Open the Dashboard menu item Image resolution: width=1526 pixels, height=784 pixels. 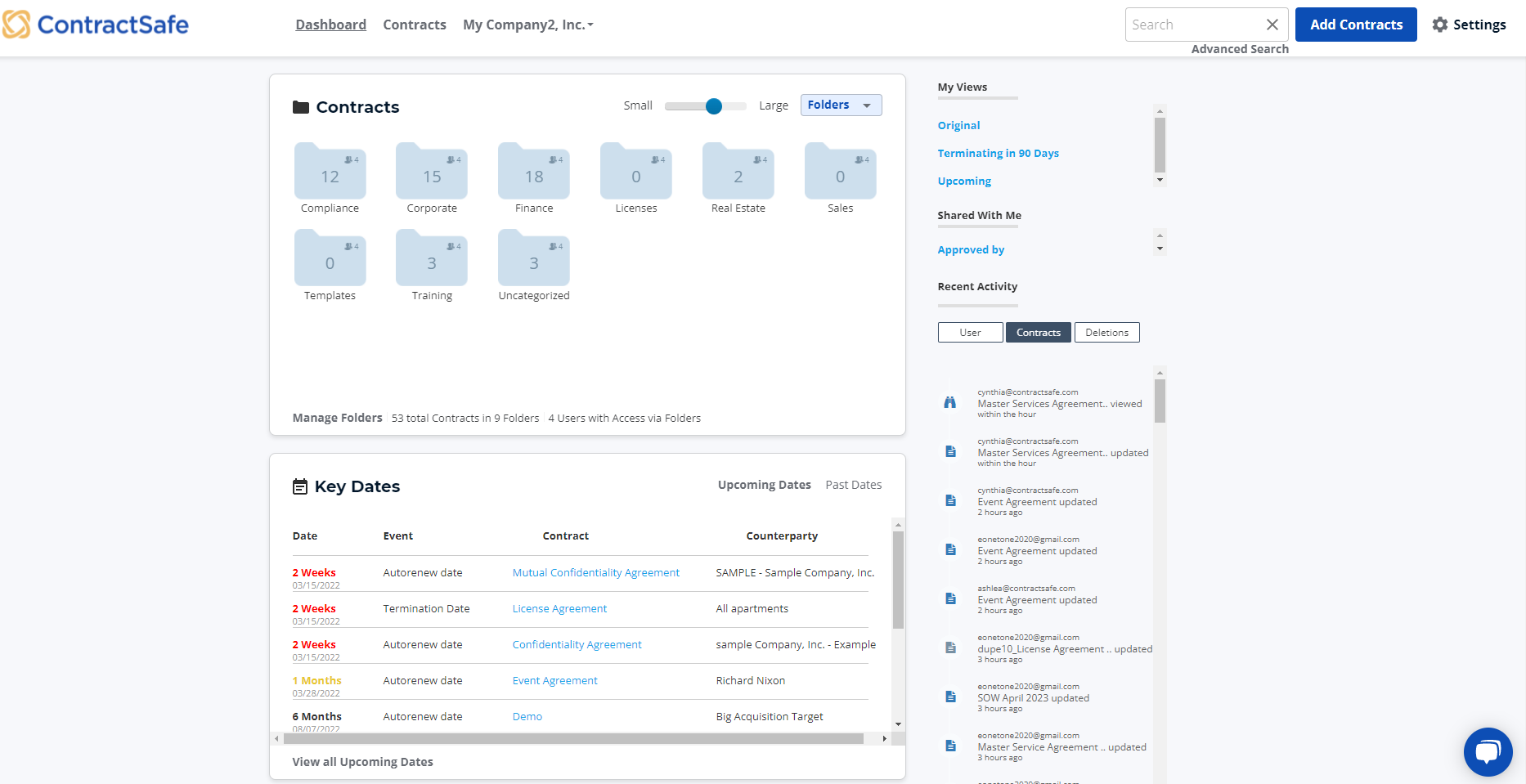tap(330, 25)
